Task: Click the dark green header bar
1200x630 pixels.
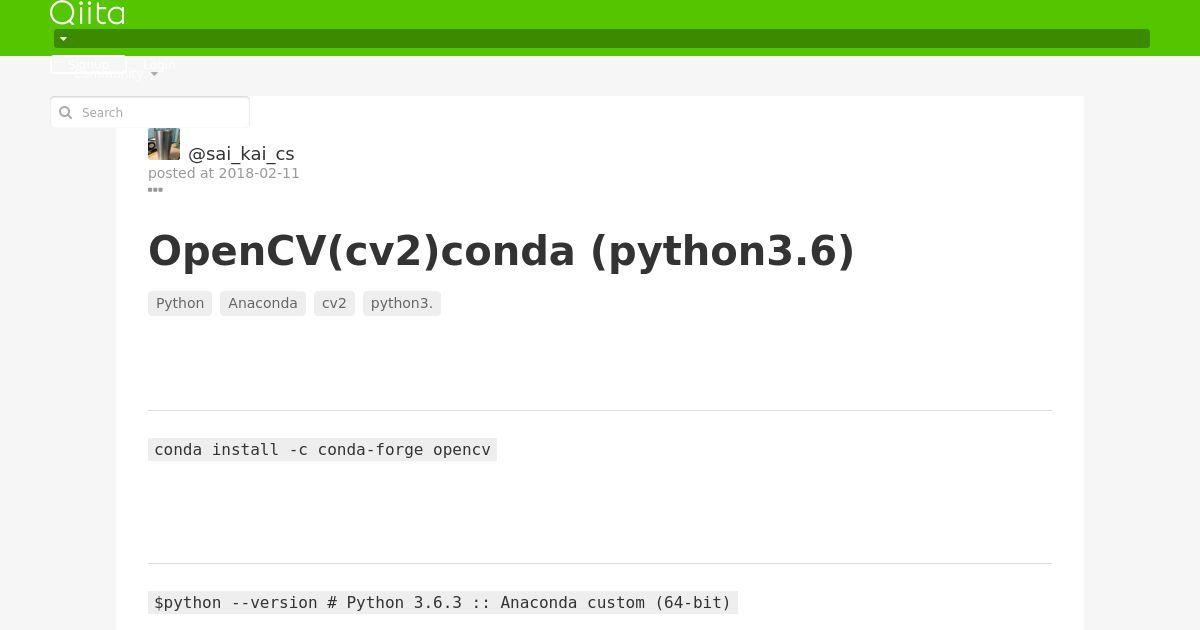Action: [602, 39]
